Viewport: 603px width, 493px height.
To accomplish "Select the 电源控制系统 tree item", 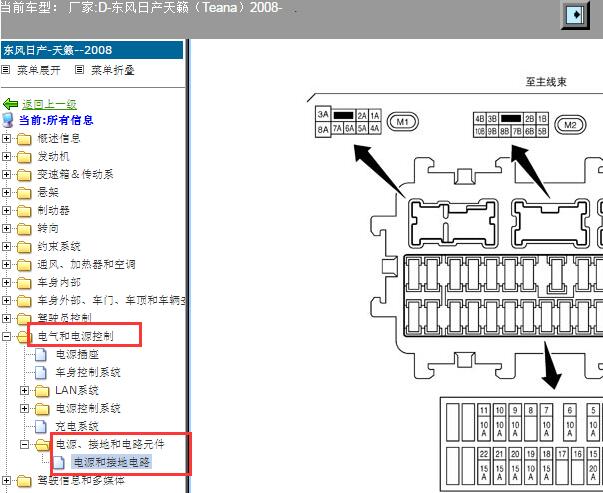I will [88, 408].
